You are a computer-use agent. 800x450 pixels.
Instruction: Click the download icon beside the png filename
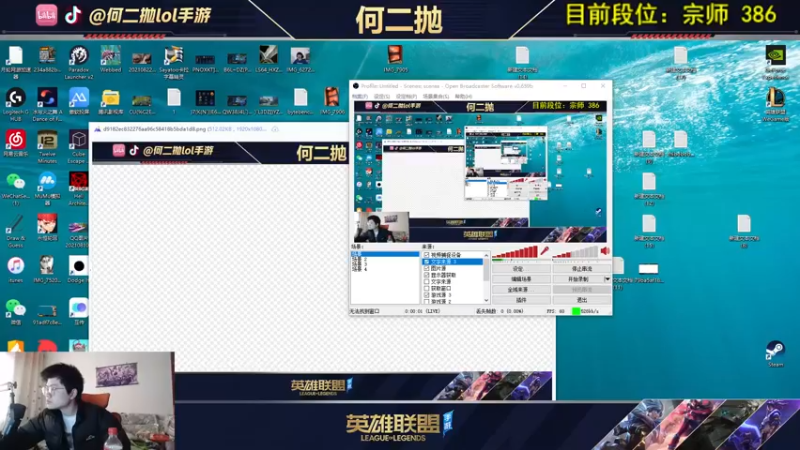pos(275,129)
